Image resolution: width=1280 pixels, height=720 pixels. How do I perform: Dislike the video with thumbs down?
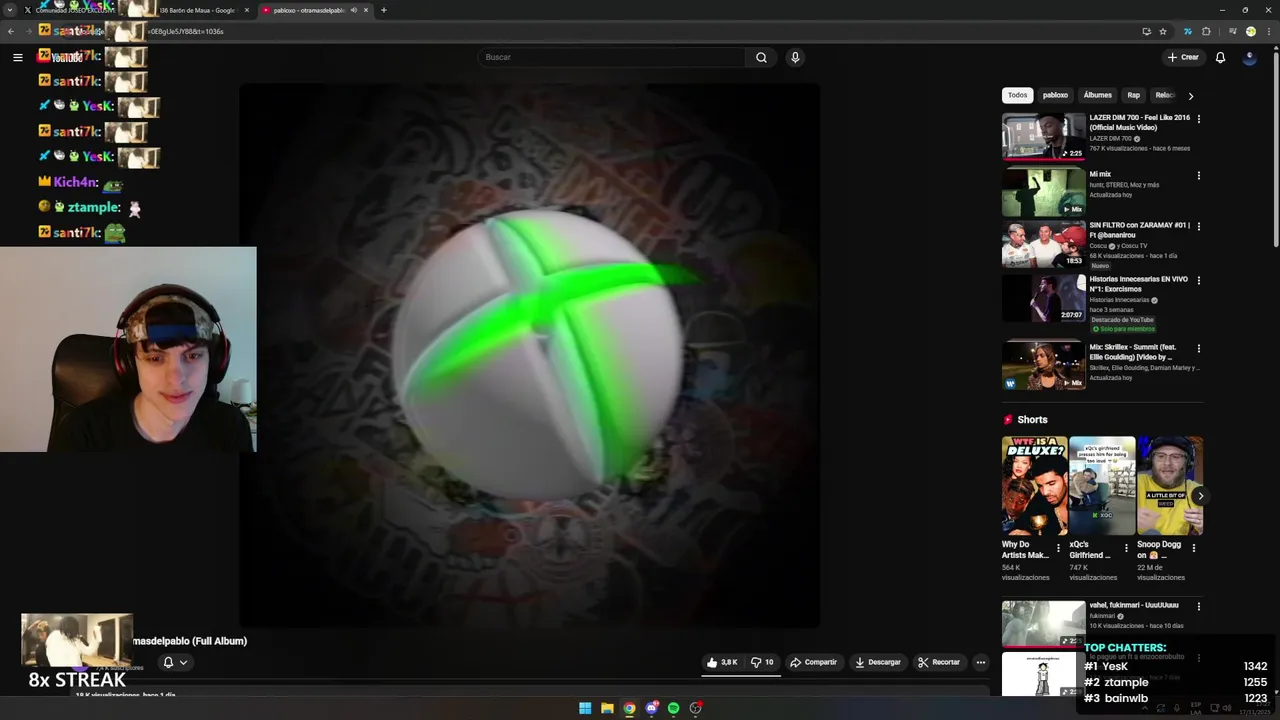(762, 662)
